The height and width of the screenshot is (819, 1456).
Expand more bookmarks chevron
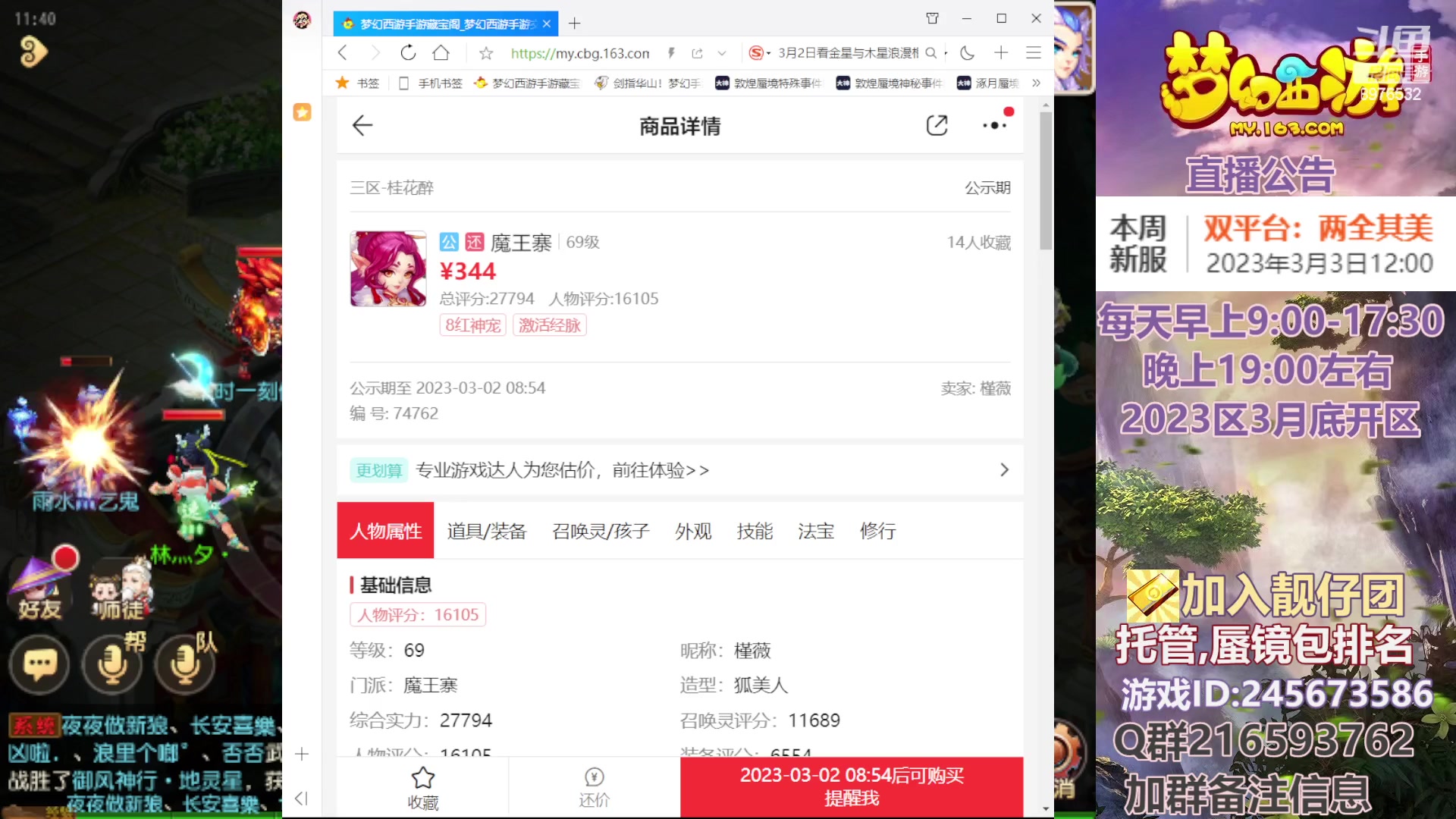pos(1036,83)
